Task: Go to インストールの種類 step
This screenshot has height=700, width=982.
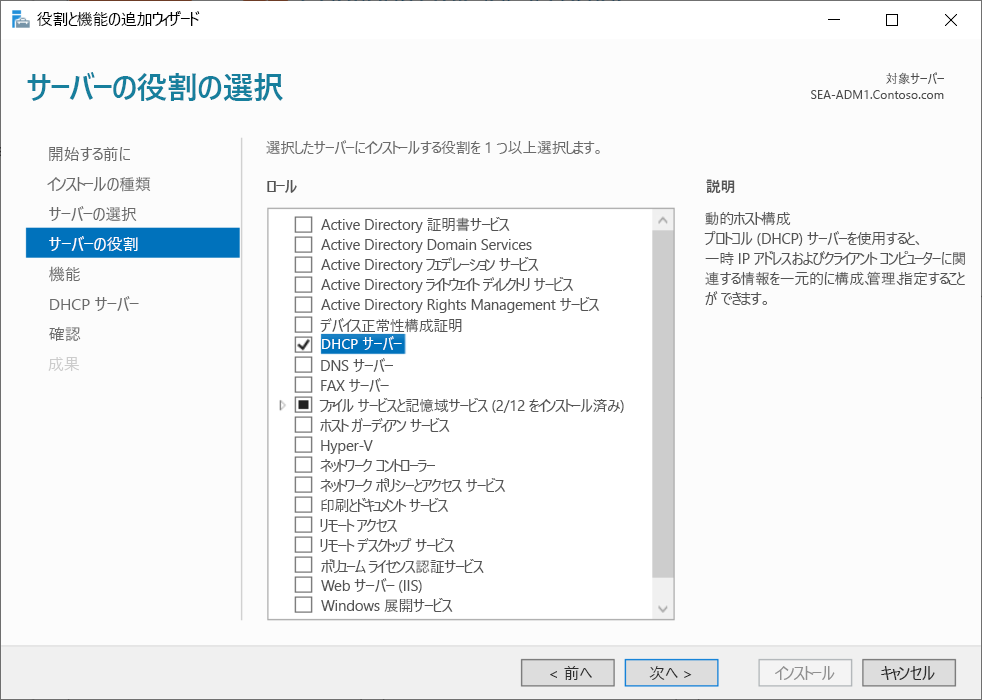Action: pyautogui.click(x=99, y=184)
